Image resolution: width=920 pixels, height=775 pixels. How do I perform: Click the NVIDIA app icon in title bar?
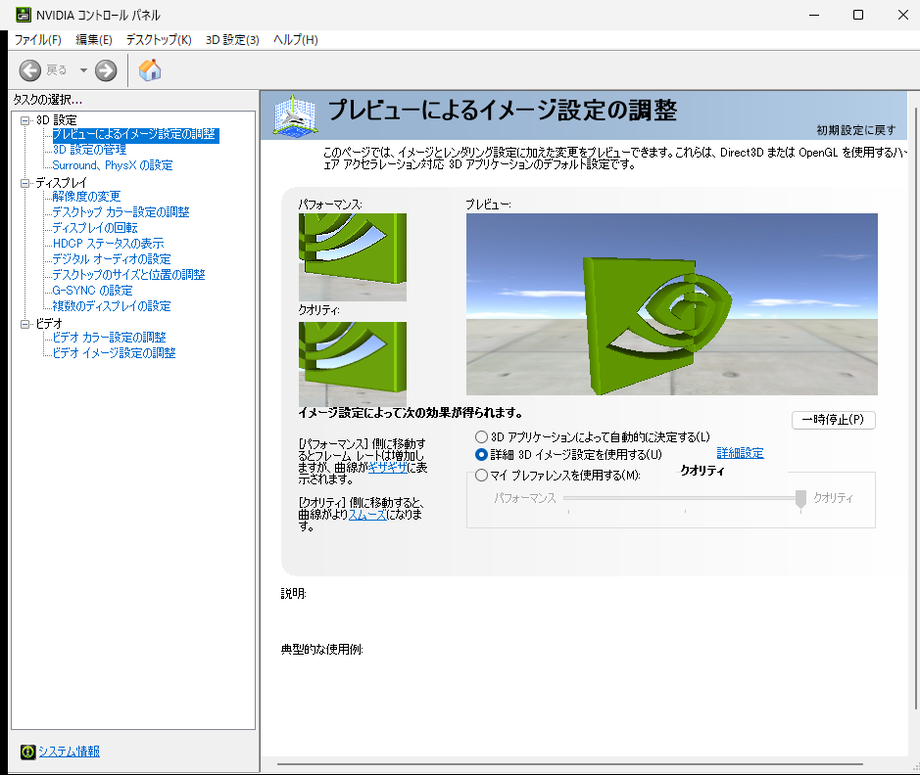23,15
